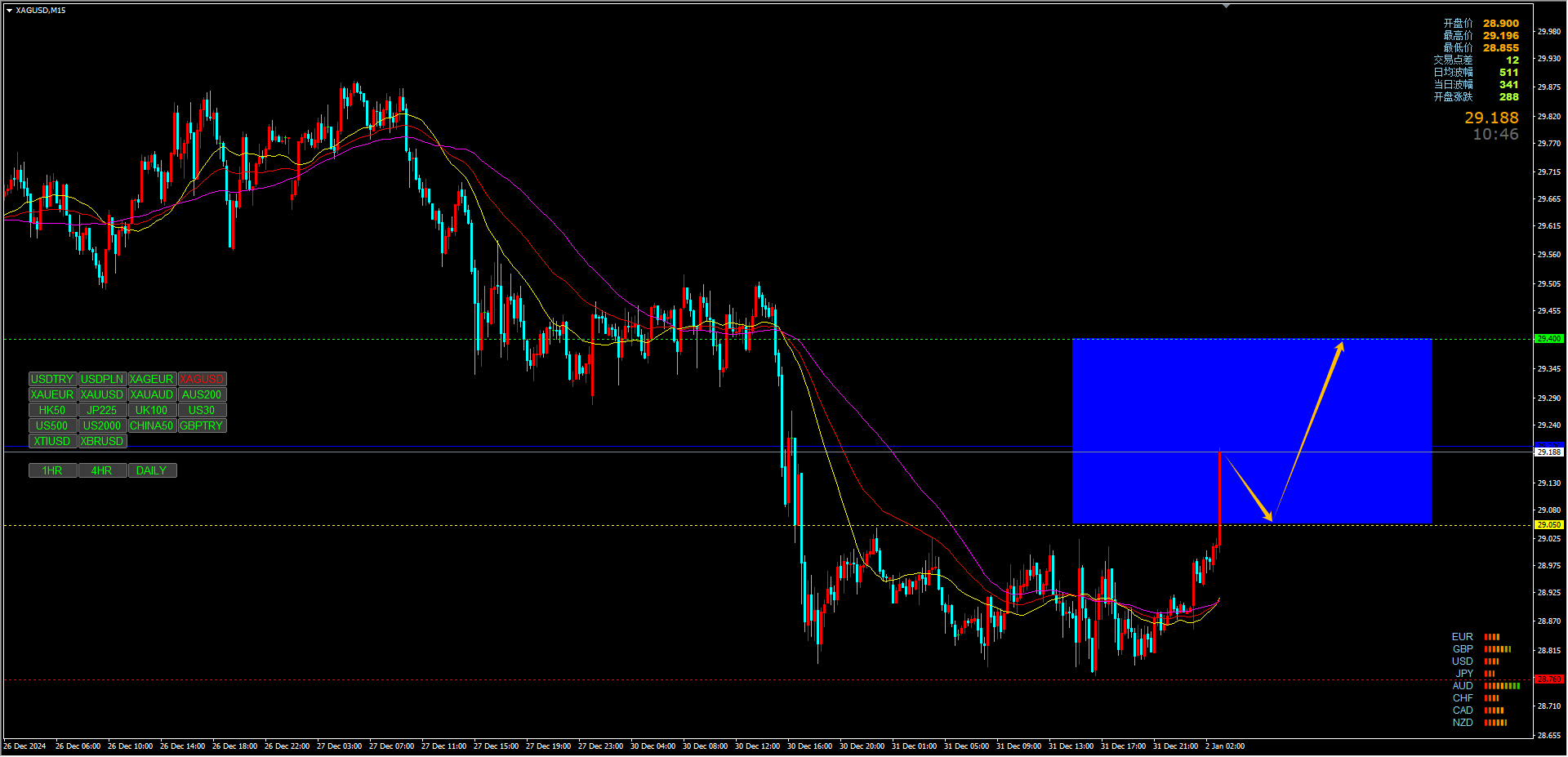Click the EUR currency strength meter
This screenshot has height=757, width=1568.
click(1492, 637)
